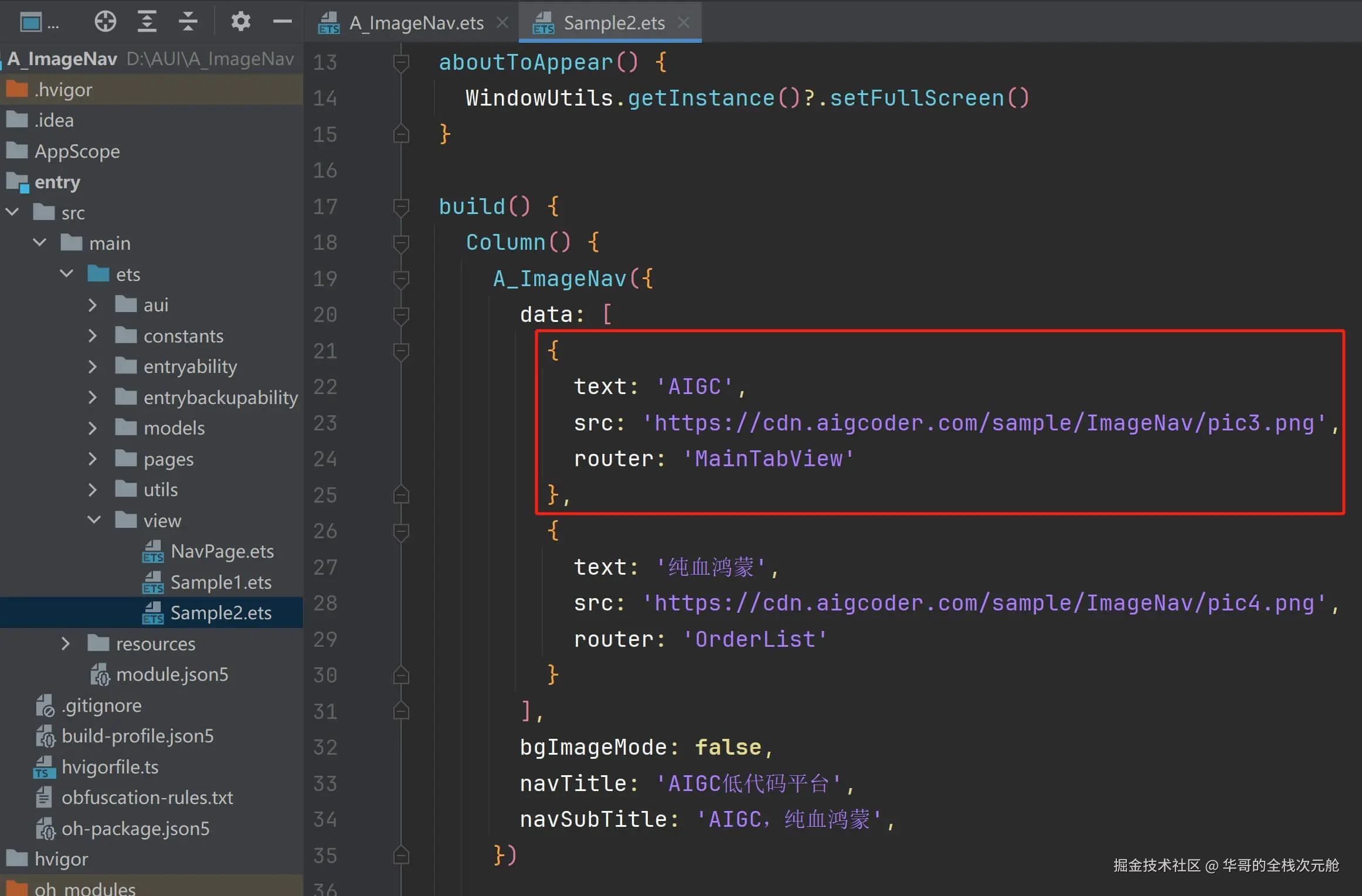
Task: Open Sample1.ets in the project tree
Action: [220, 582]
